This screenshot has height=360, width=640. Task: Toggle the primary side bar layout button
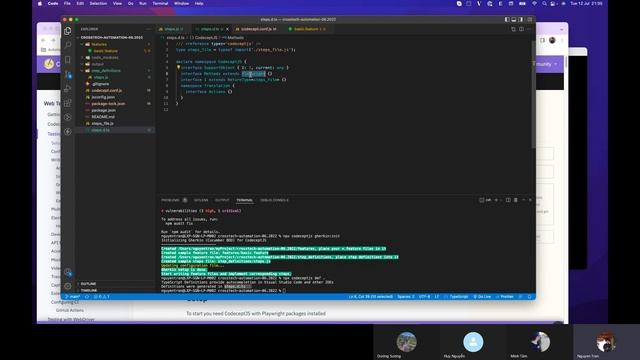(x=507, y=20)
